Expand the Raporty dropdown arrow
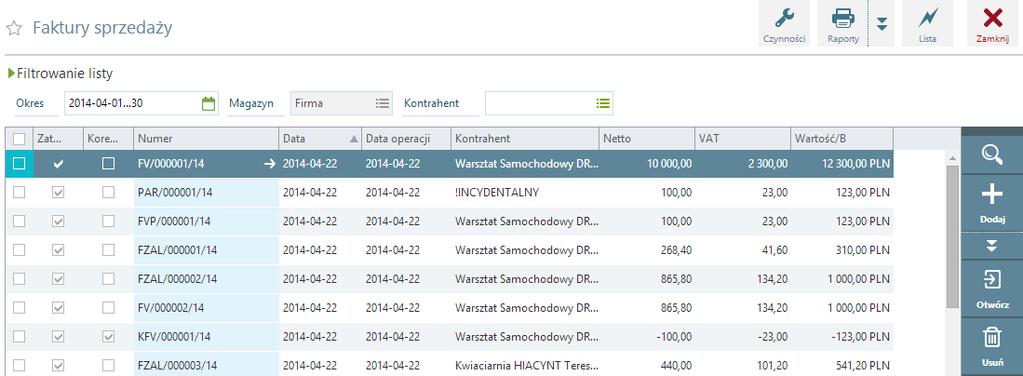 [x=881, y=24]
